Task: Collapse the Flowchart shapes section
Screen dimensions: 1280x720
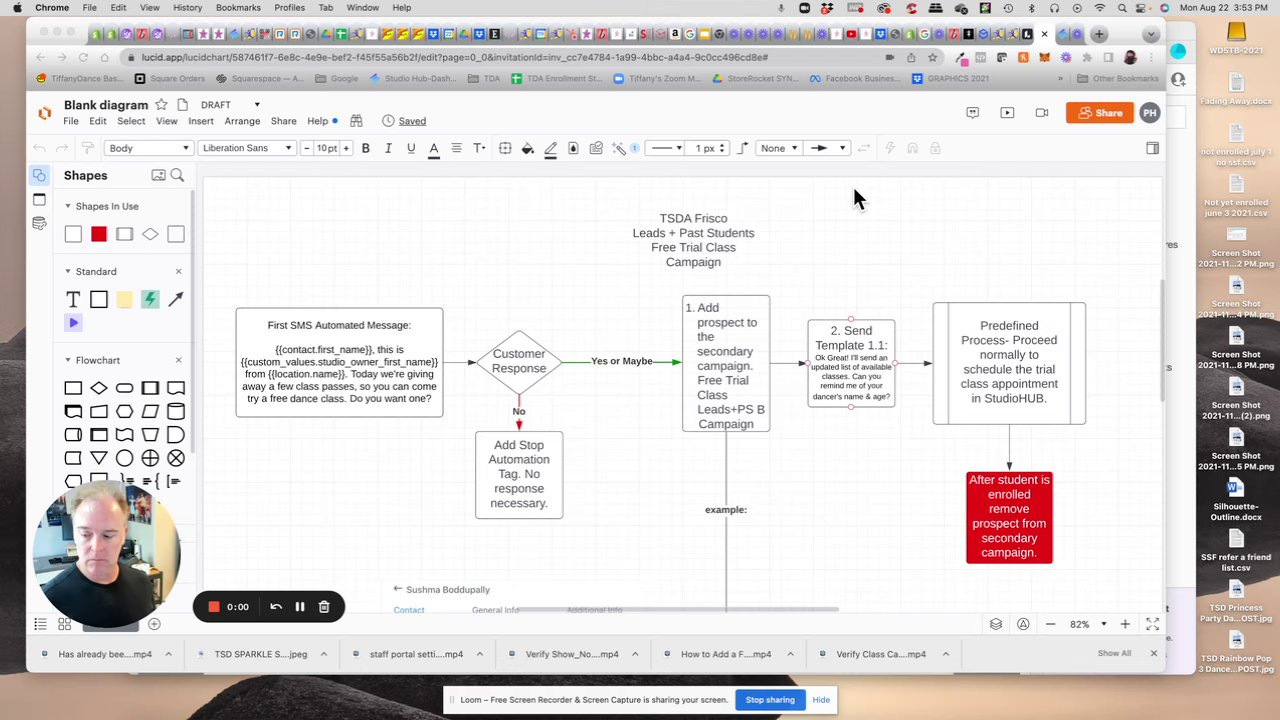Action: point(68,360)
